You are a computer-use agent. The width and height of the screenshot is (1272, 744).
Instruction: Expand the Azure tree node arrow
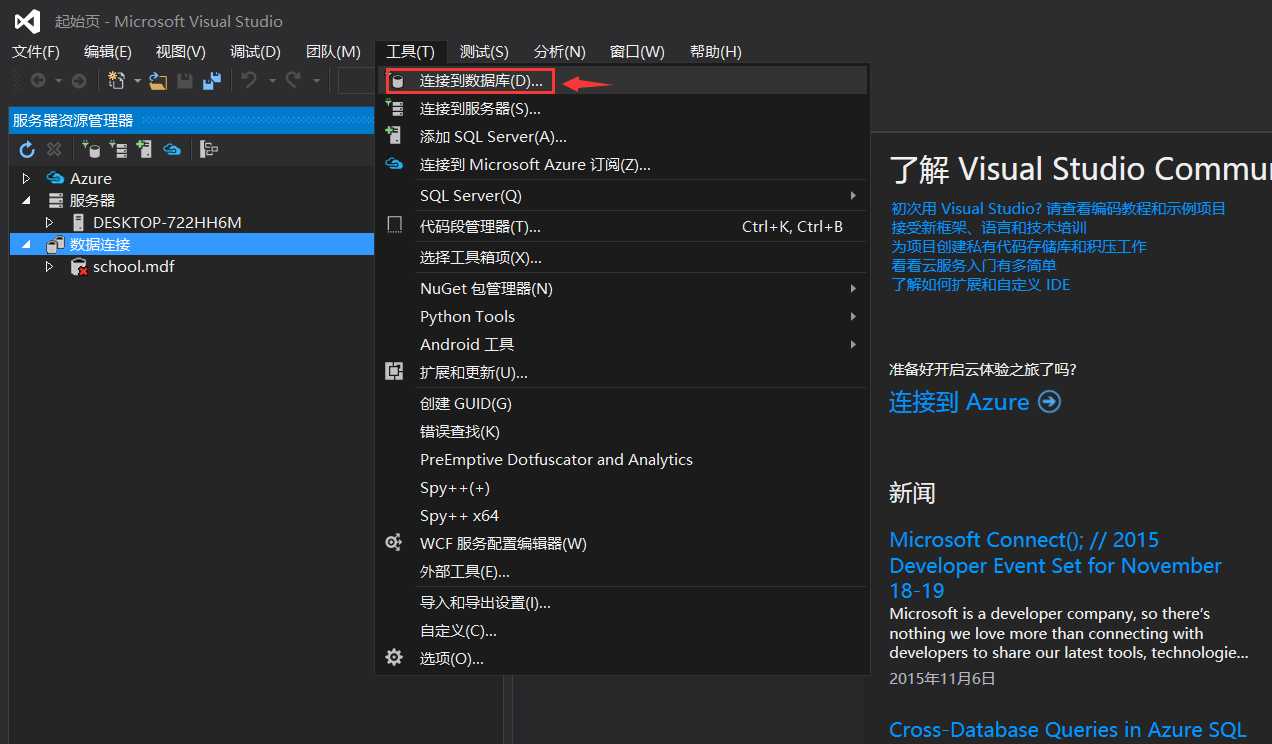pyautogui.click(x=27, y=178)
